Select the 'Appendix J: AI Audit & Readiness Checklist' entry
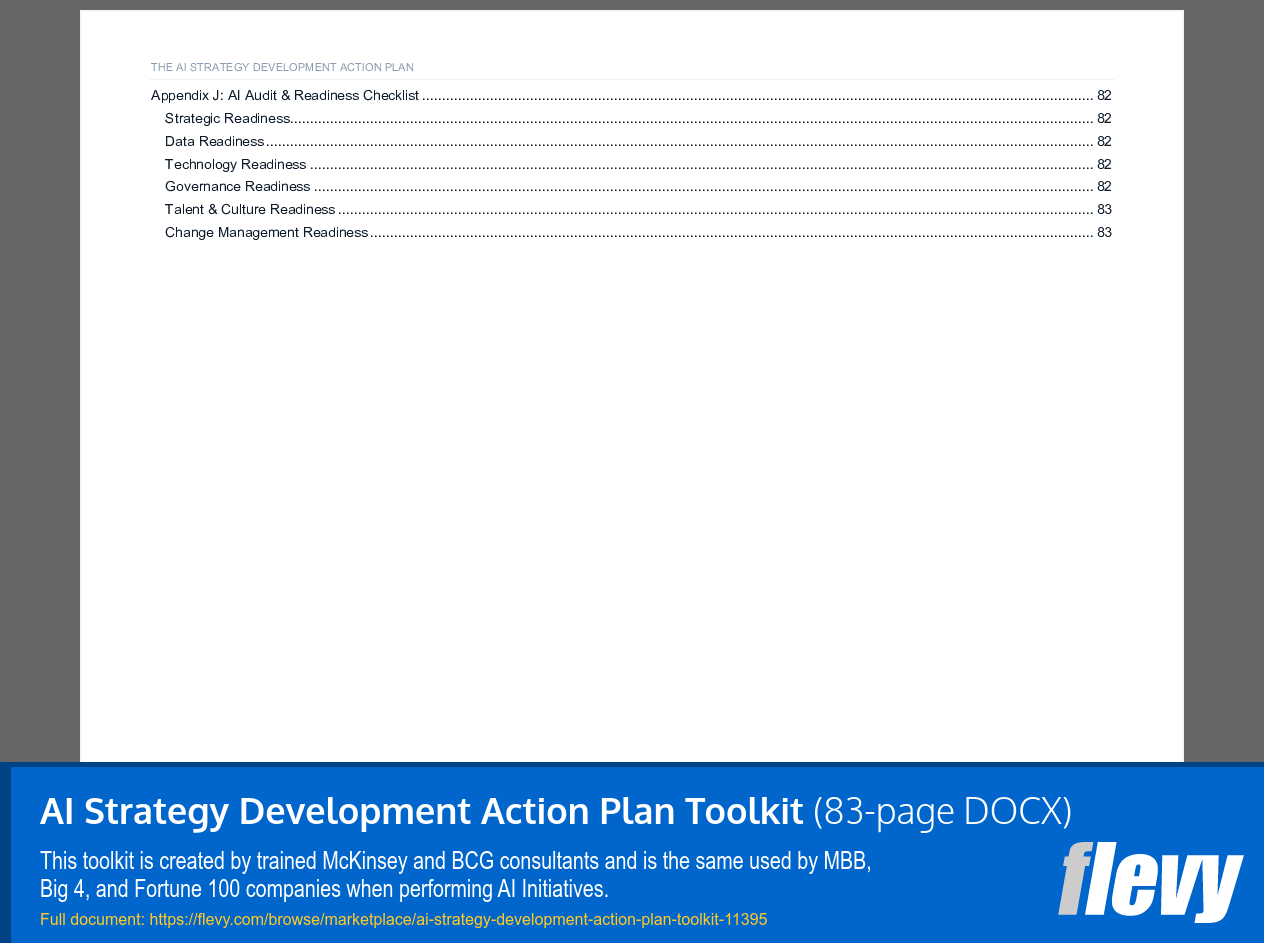Viewport: 1264px width, 943px height. point(284,94)
